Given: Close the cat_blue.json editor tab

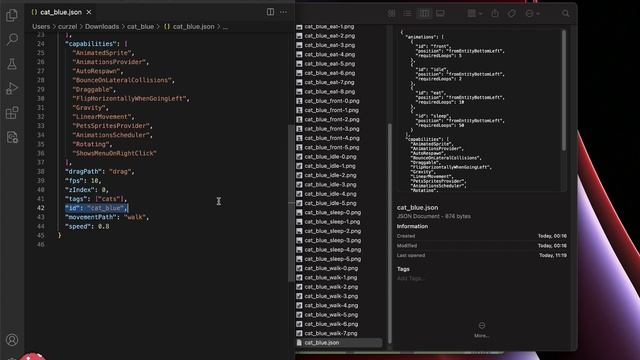Looking at the screenshot, I should coord(89,12).
